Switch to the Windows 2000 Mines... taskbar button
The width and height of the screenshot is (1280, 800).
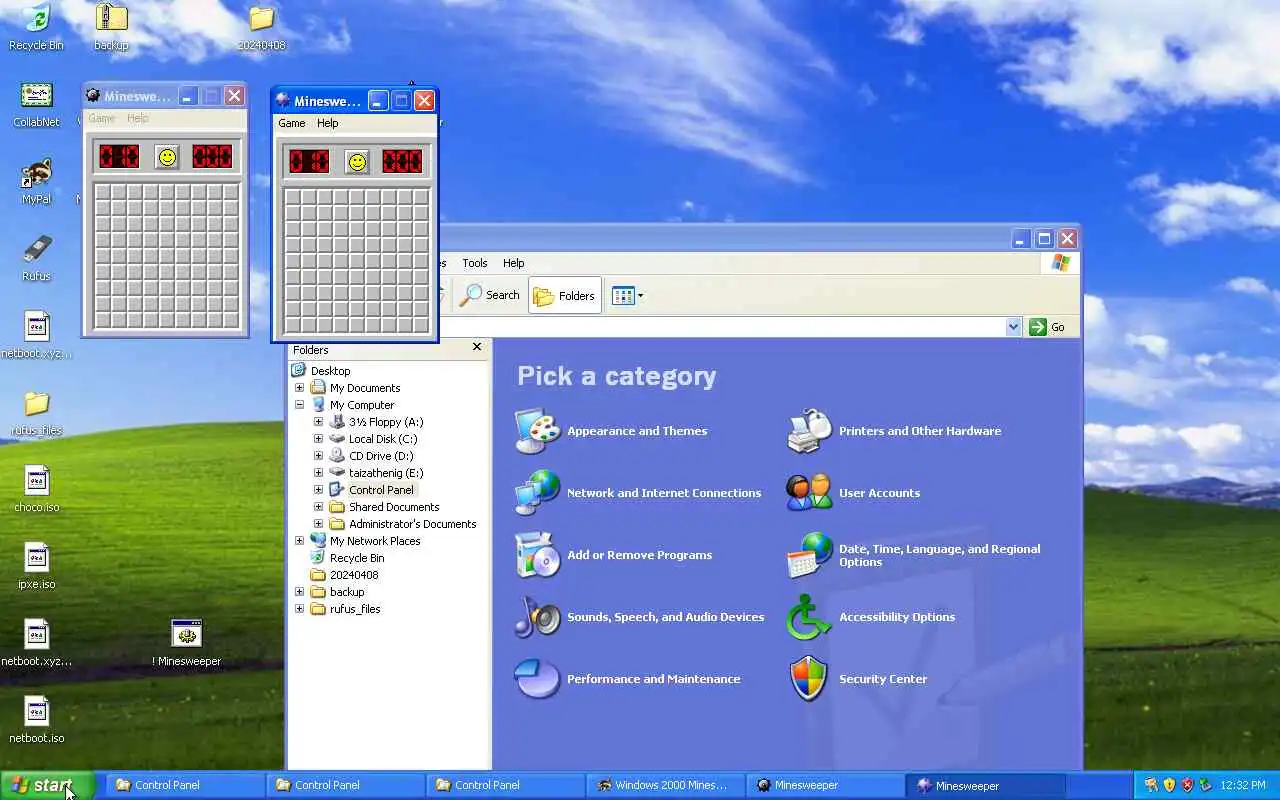665,785
